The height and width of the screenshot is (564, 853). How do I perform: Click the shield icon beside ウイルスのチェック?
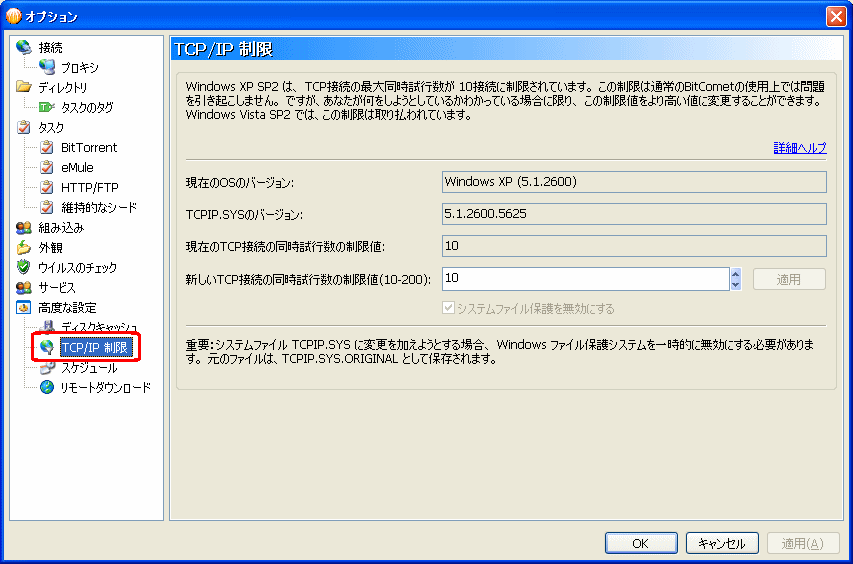(x=23, y=267)
